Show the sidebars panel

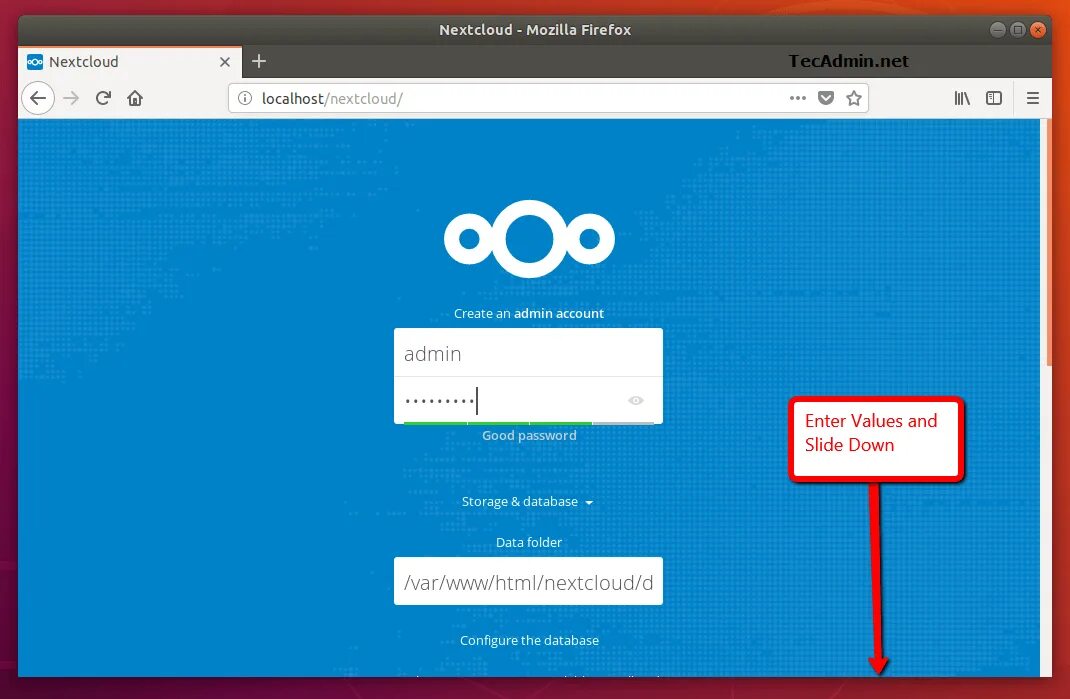pyautogui.click(x=994, y=98)
